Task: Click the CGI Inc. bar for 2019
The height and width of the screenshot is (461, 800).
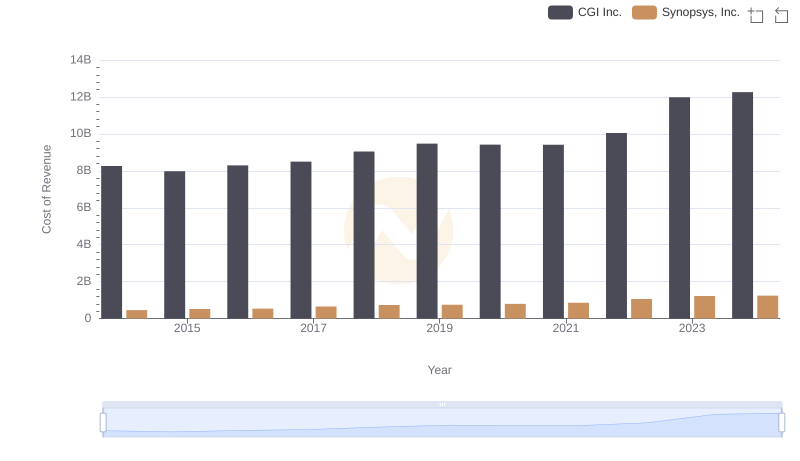Action: [427, 231]
